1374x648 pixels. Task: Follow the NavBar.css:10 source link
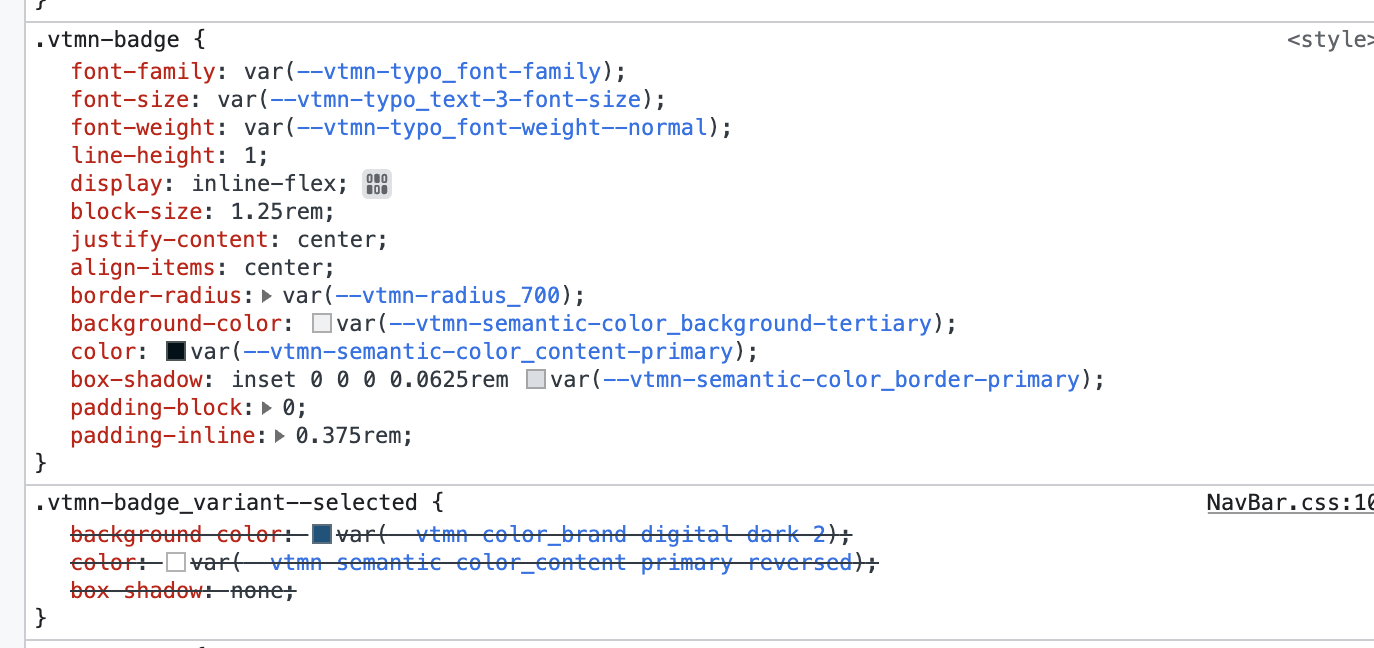coord(1289,502)
